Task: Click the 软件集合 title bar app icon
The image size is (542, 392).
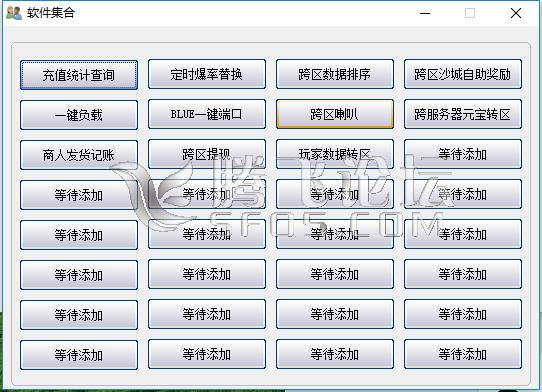Action: pyautogui.click(x=14, y=13)
